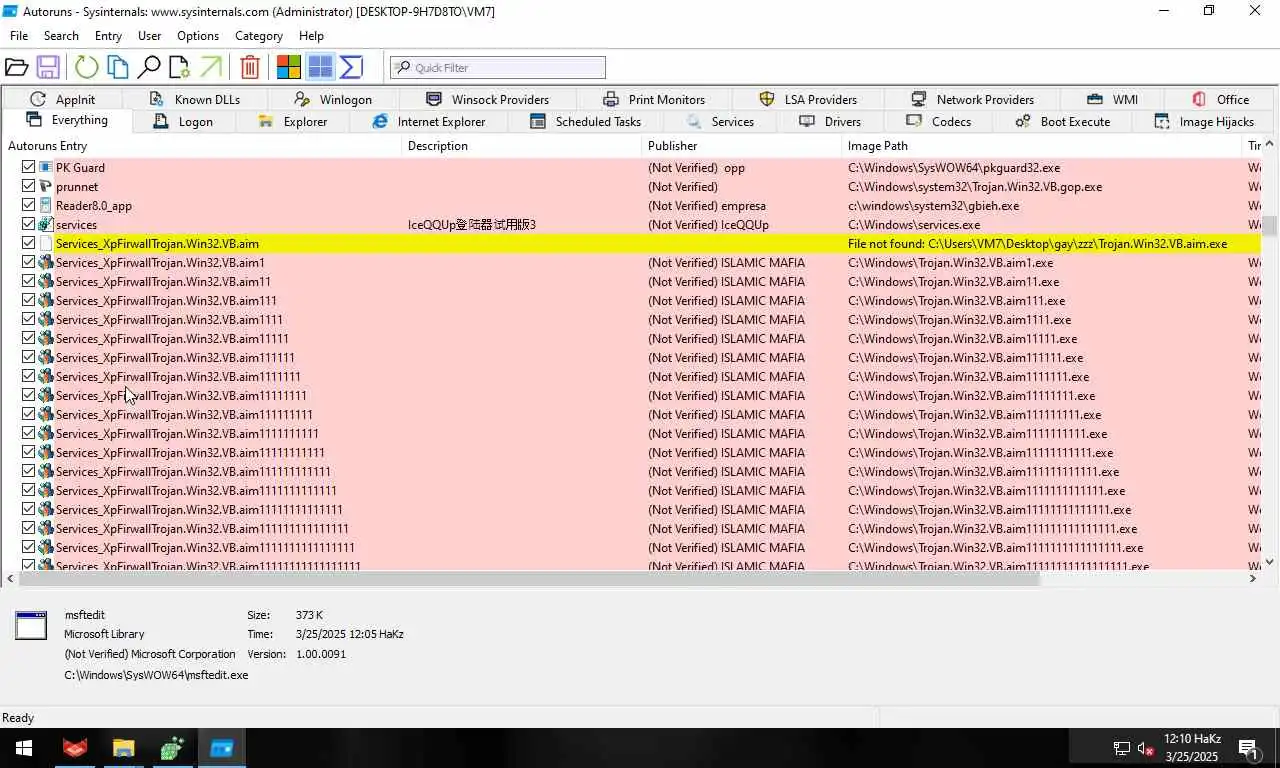Open File Explorer from taskbar
The width and height of the screenshot is (1280, 768).
[x=123, y=748]
